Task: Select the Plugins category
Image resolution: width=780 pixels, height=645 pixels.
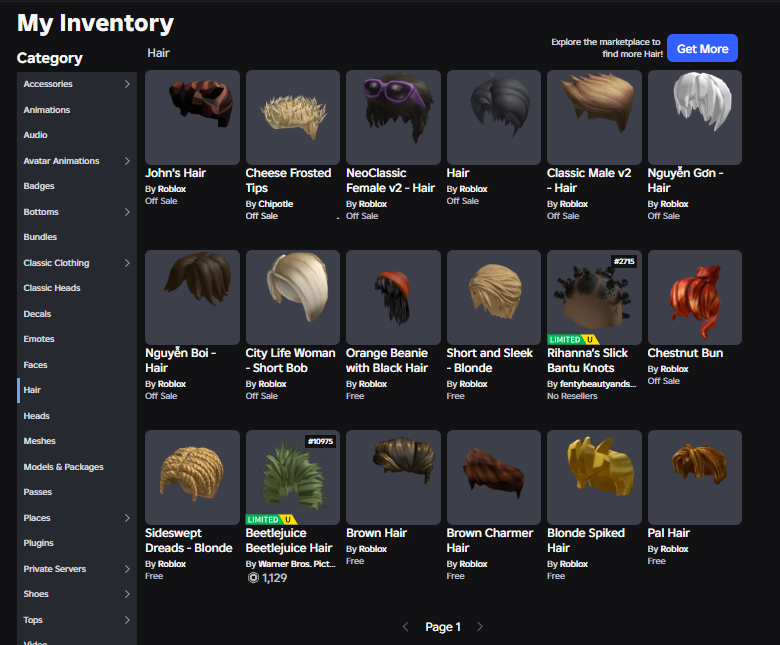Action: pyautogui.click(x=77, y=543)
